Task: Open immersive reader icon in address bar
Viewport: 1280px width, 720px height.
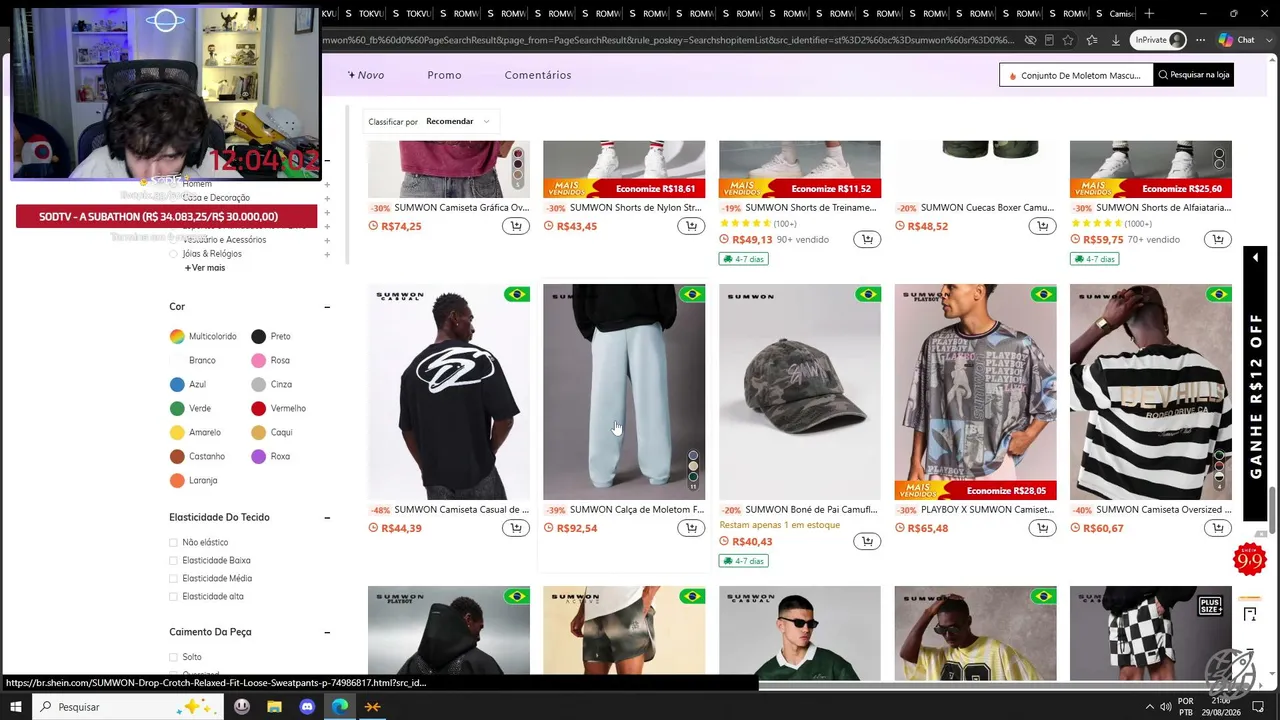Action: click(x=1049, y=40)
